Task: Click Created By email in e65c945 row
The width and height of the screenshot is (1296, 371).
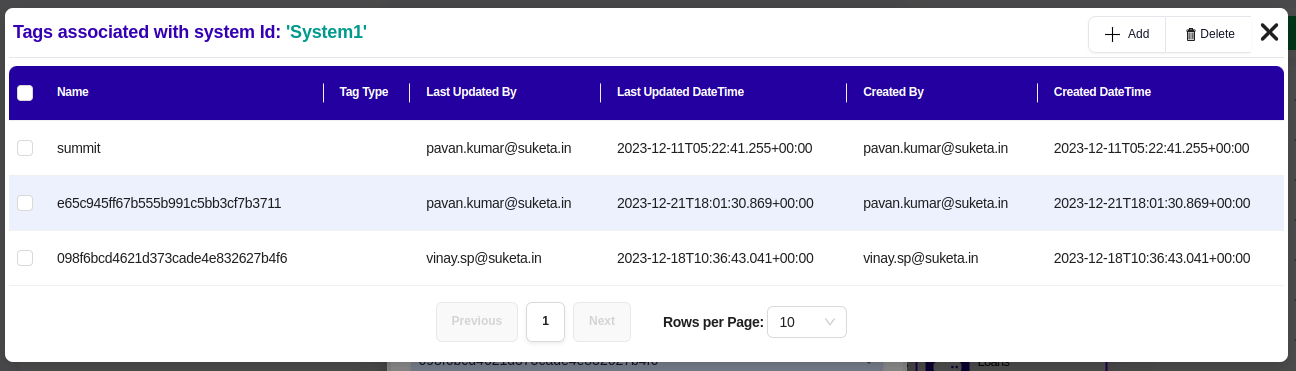Action: coord(936,203)
